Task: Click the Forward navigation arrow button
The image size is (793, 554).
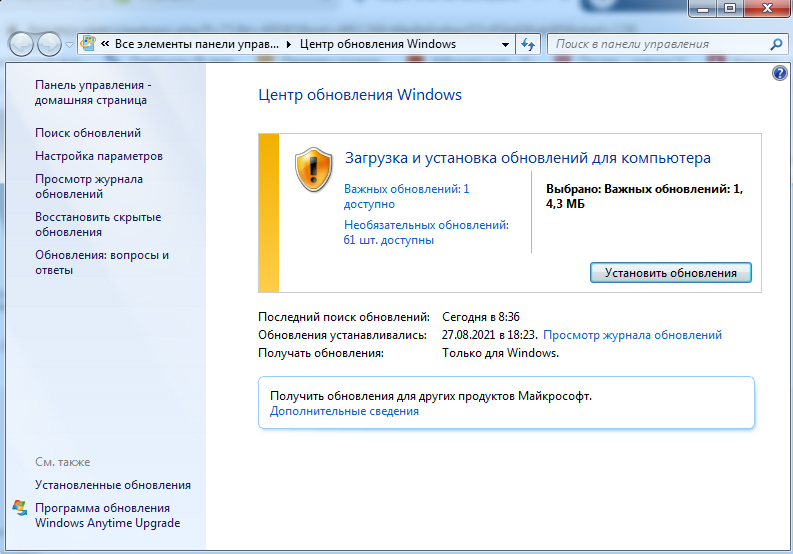Action: pos(49,44)
